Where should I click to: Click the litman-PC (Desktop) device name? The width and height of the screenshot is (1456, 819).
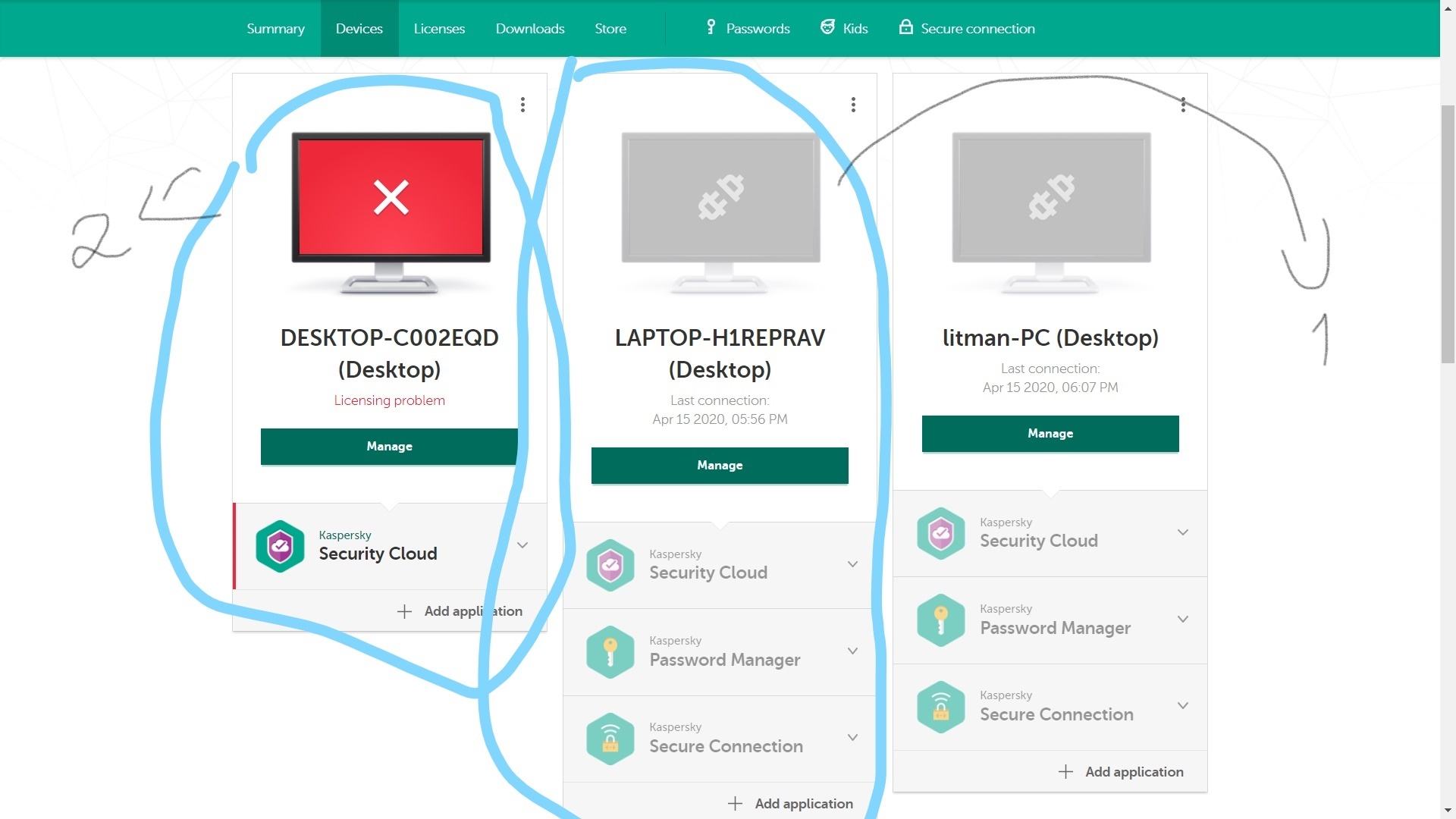1050,337
